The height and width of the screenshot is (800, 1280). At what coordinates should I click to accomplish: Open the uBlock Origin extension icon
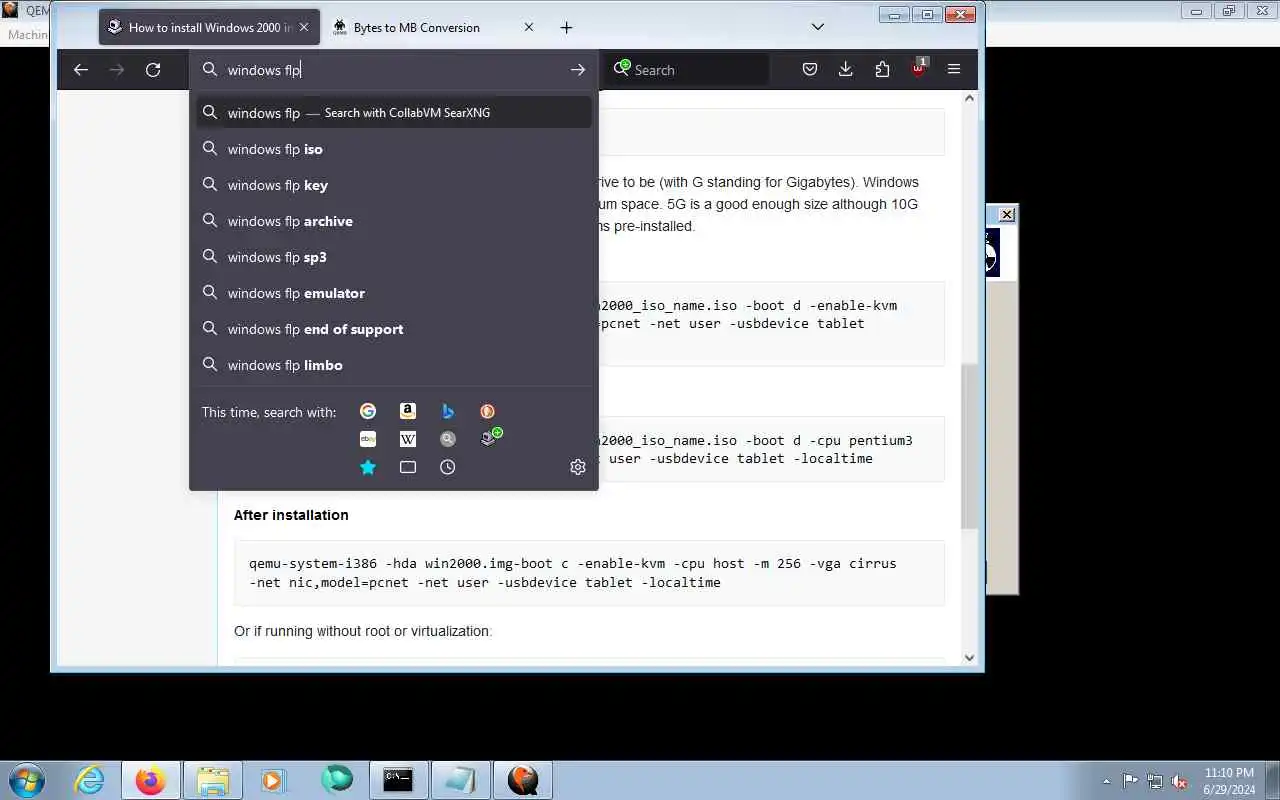pyautogui.click(x=919, y=69)
